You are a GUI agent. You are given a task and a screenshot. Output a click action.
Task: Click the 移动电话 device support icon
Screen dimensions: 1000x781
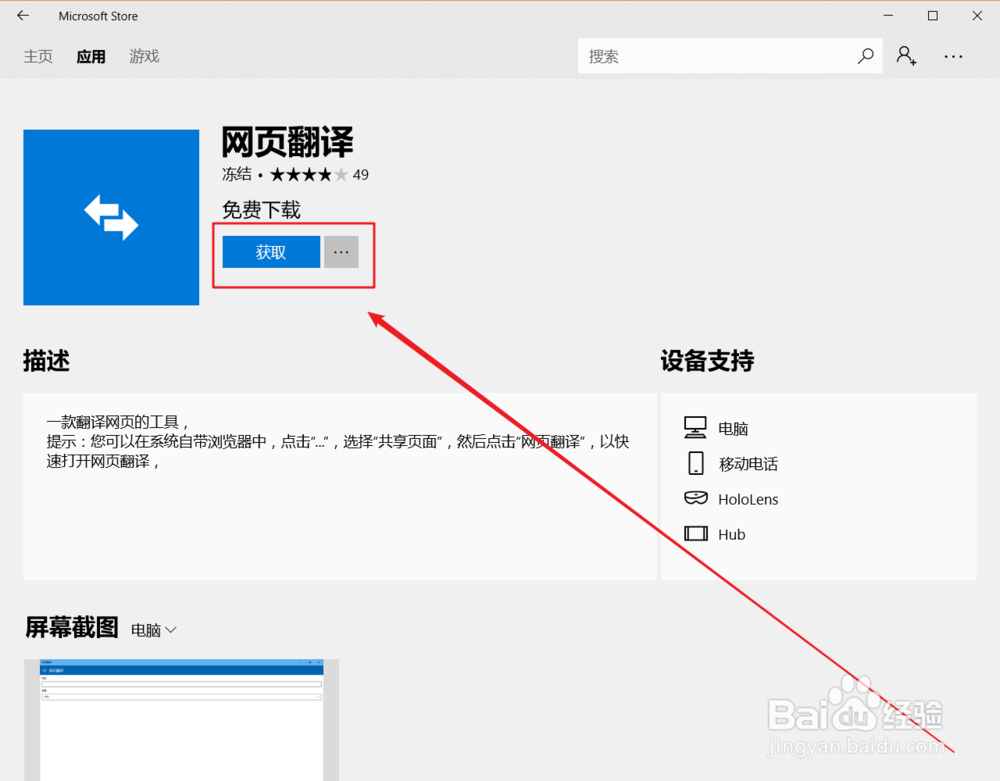click(695, 463)
